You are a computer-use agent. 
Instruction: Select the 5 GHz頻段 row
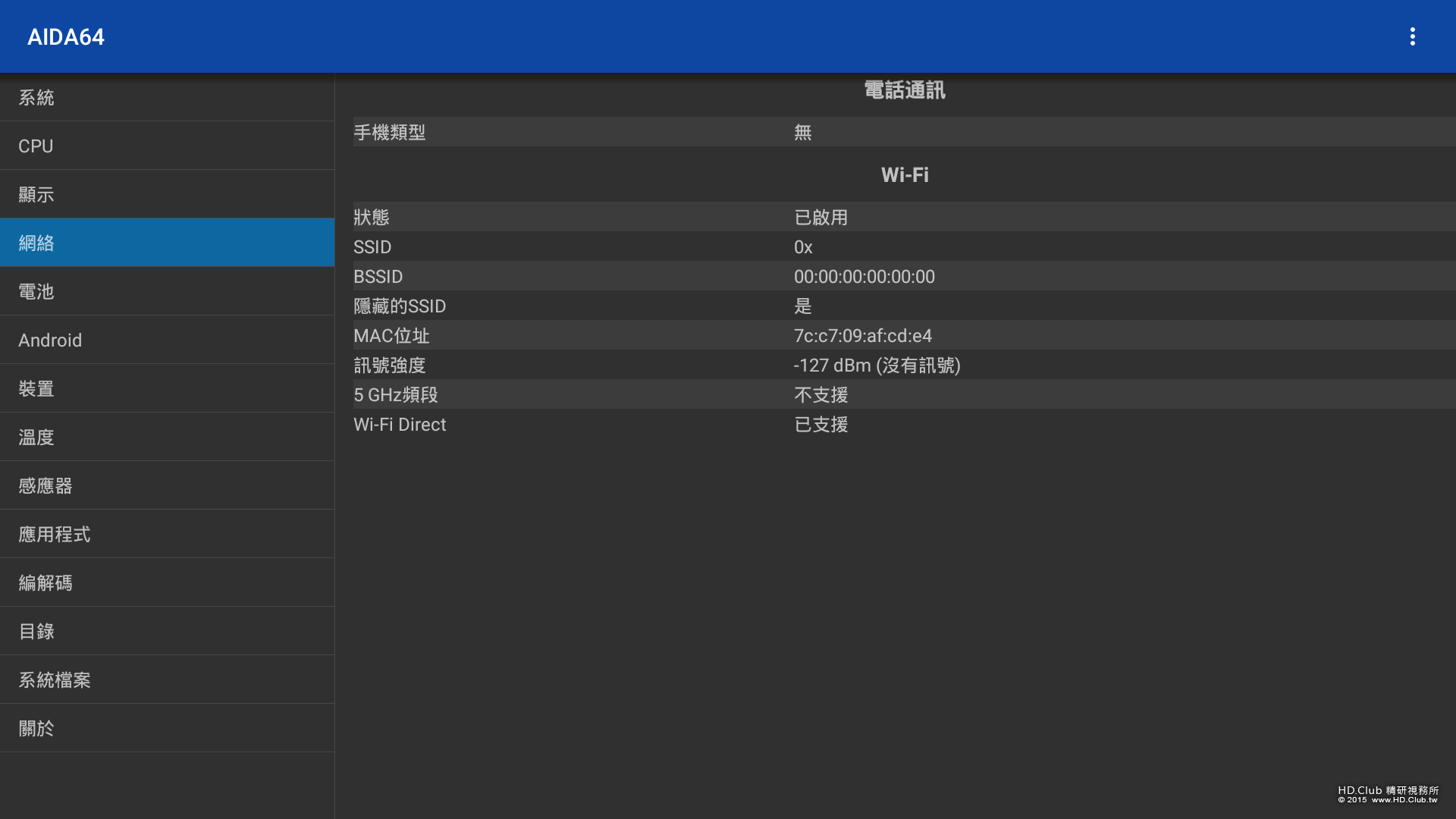pyautogui.click(x=904, y=394)
